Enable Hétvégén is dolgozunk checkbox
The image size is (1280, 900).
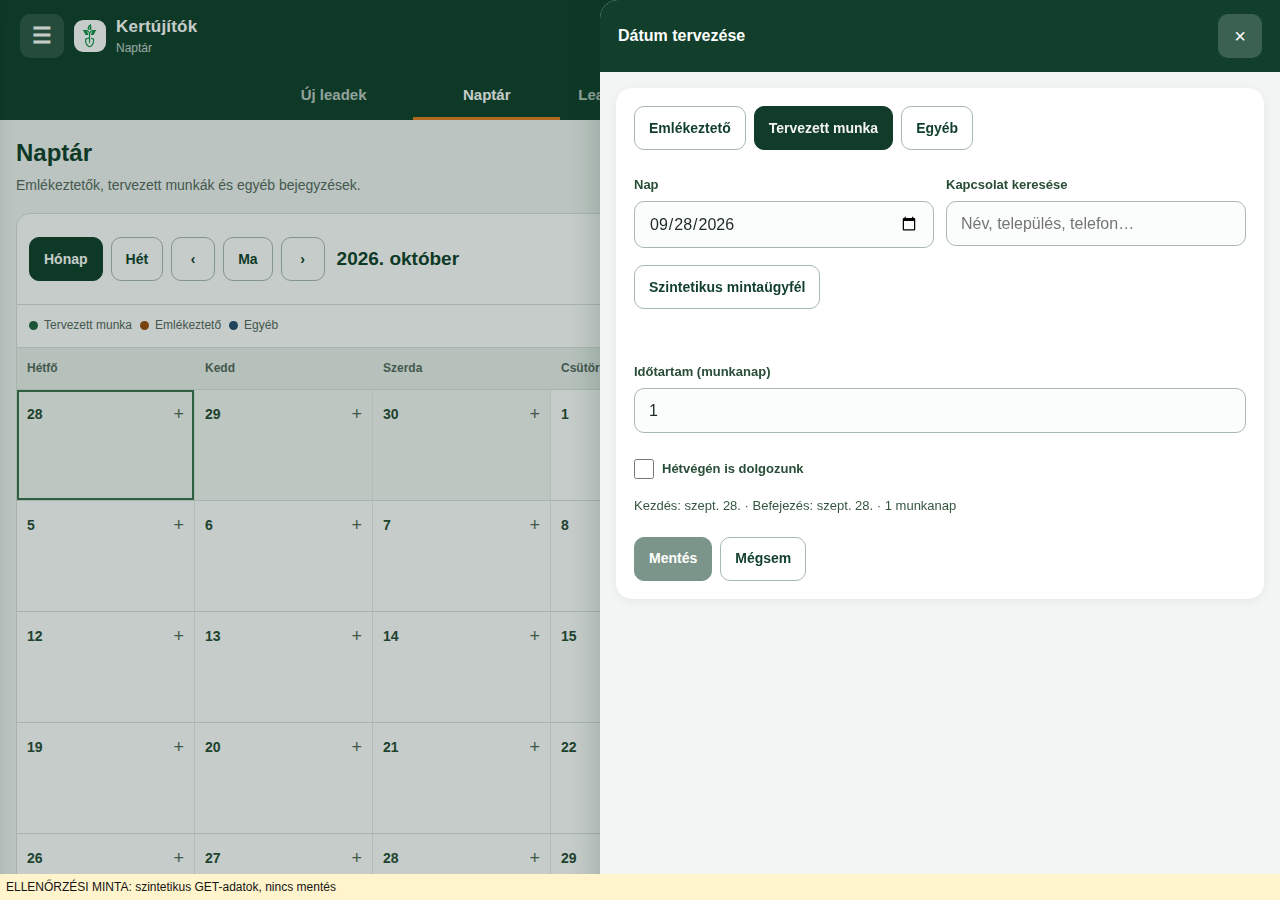coord(644,469)
